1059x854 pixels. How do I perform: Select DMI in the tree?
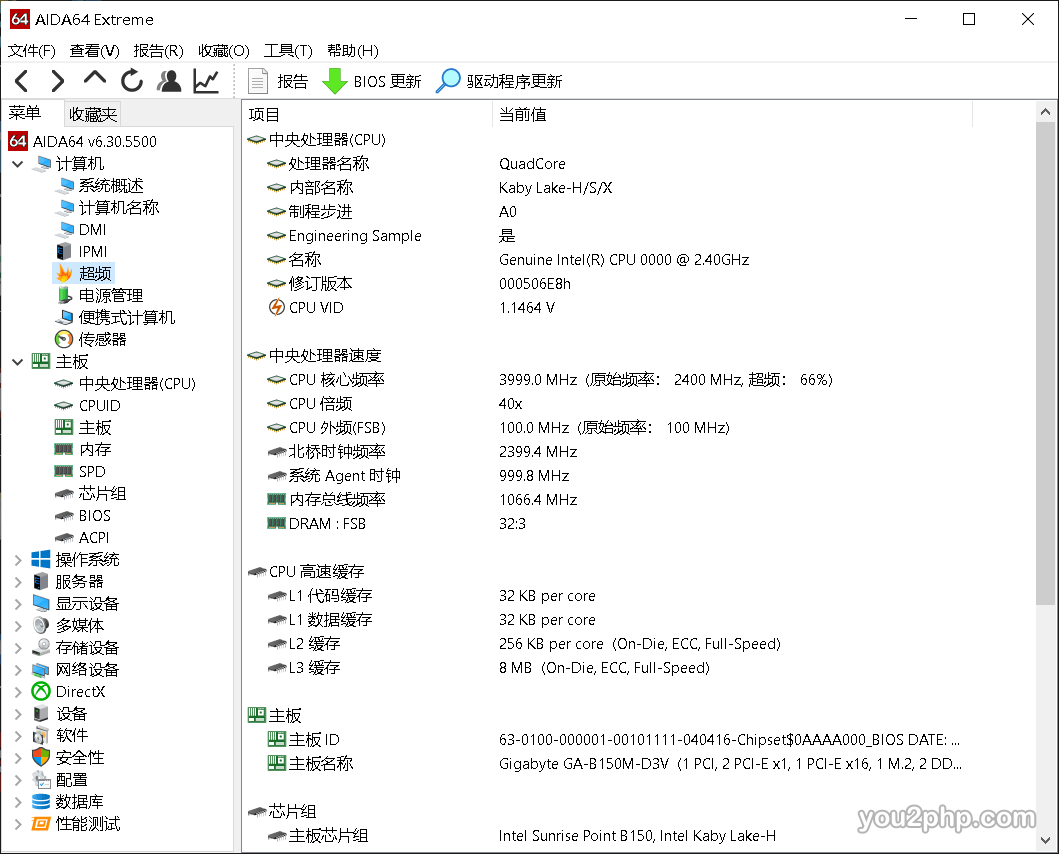tap(93, 230)
